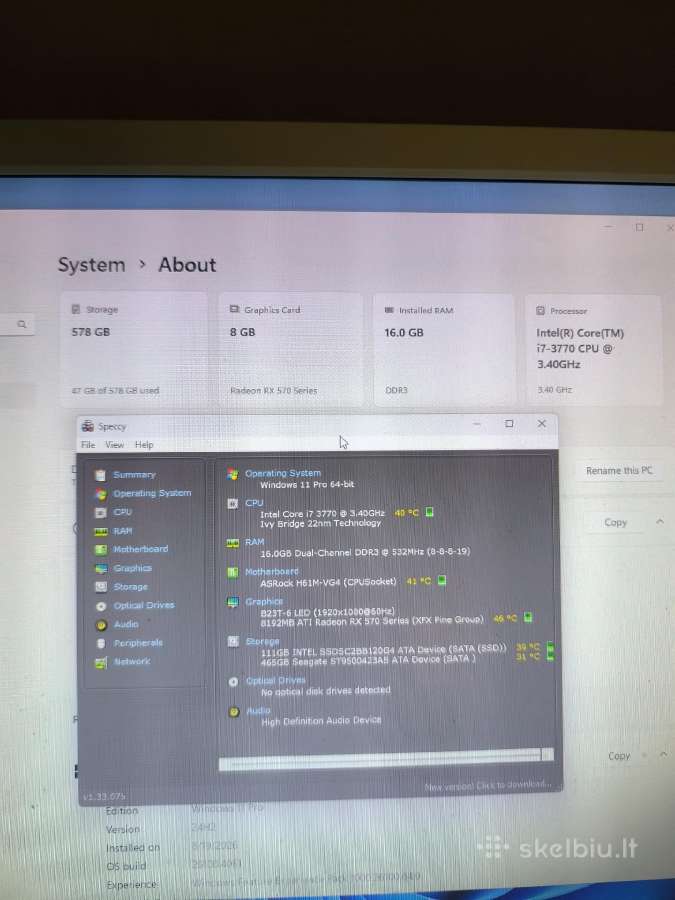Click the Storage card showing 578 GB
This screenshot has height=900, width=675.
[x=134, y=349]
